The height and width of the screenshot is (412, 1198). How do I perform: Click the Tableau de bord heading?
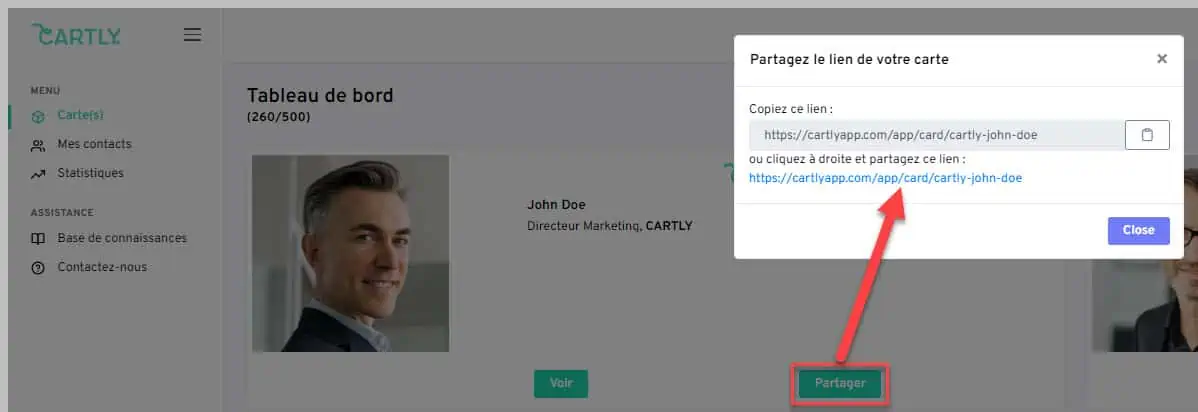click(320, 96)
